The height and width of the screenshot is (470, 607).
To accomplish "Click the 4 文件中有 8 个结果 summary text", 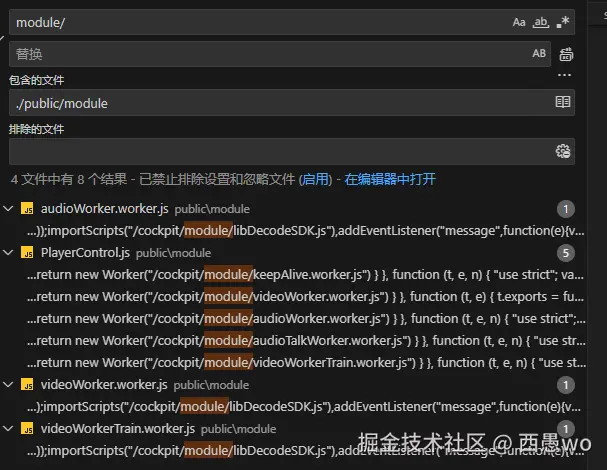I will (69, 179).
